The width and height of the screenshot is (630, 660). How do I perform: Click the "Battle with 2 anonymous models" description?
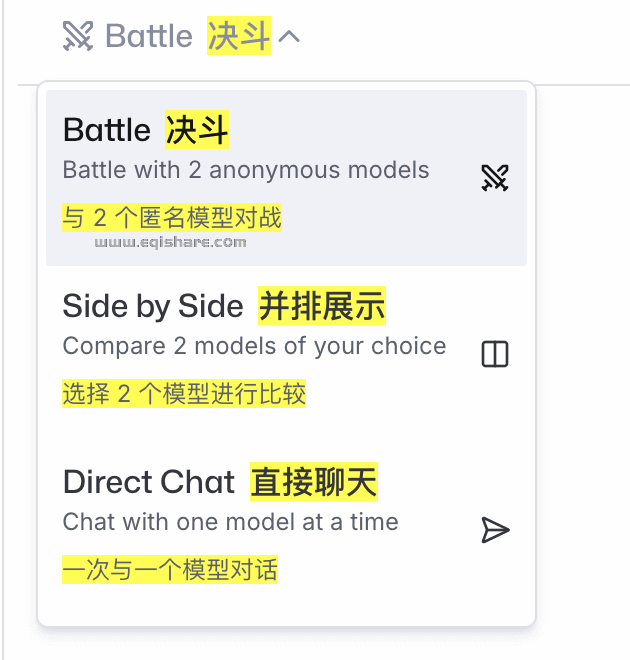click(245, 169)
